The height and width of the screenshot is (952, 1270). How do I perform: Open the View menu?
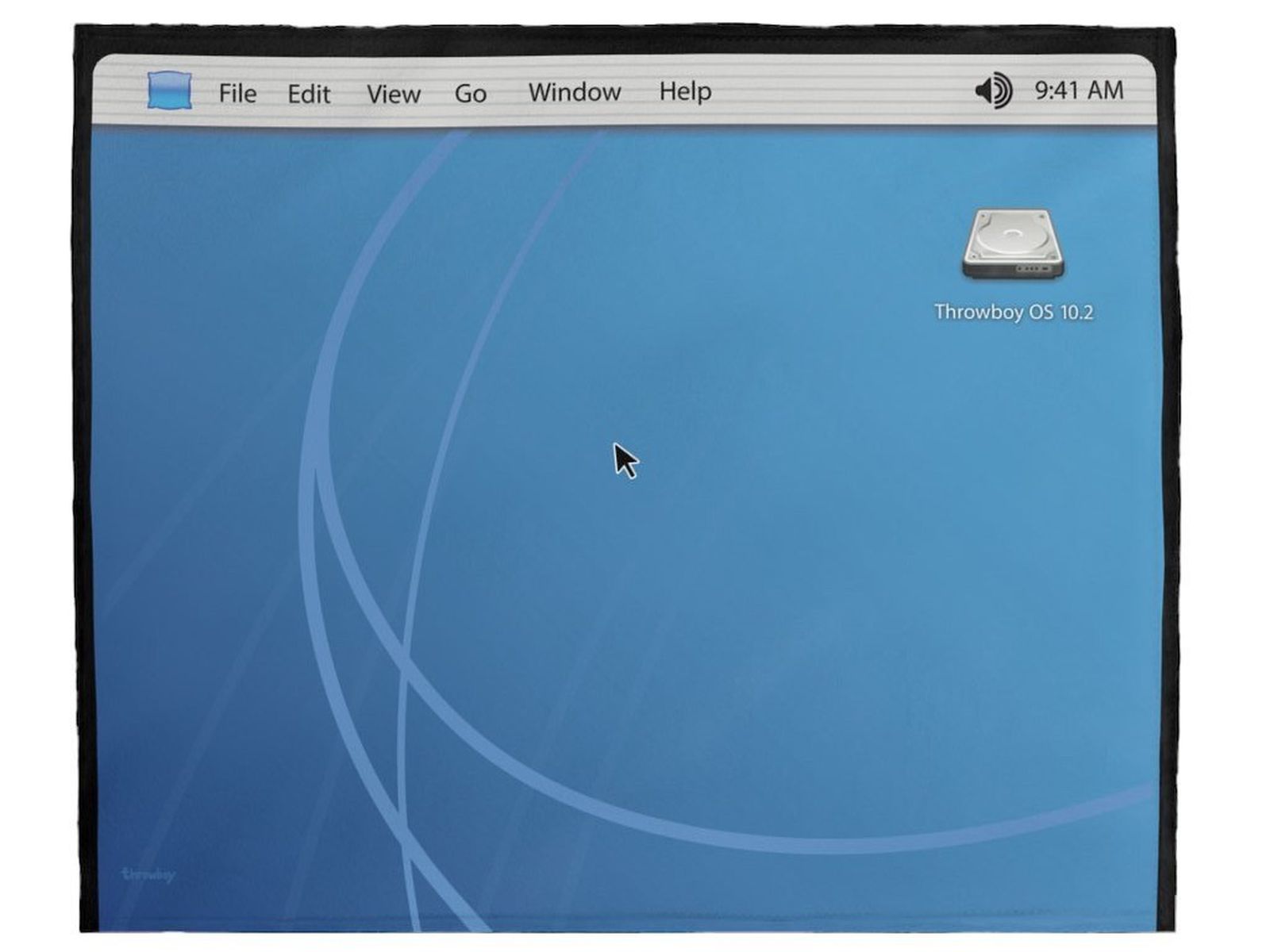394,92
